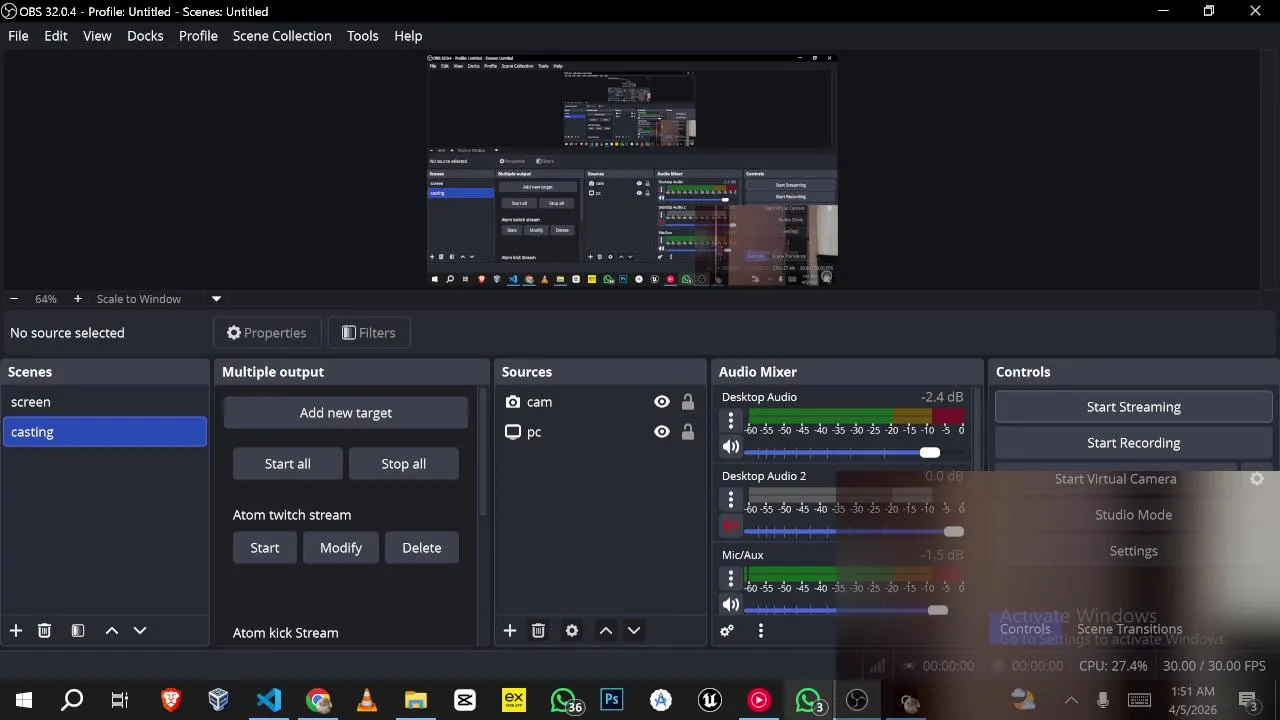Click Start Recording button
The image size is (1280, 720).
pos(1134,443)
